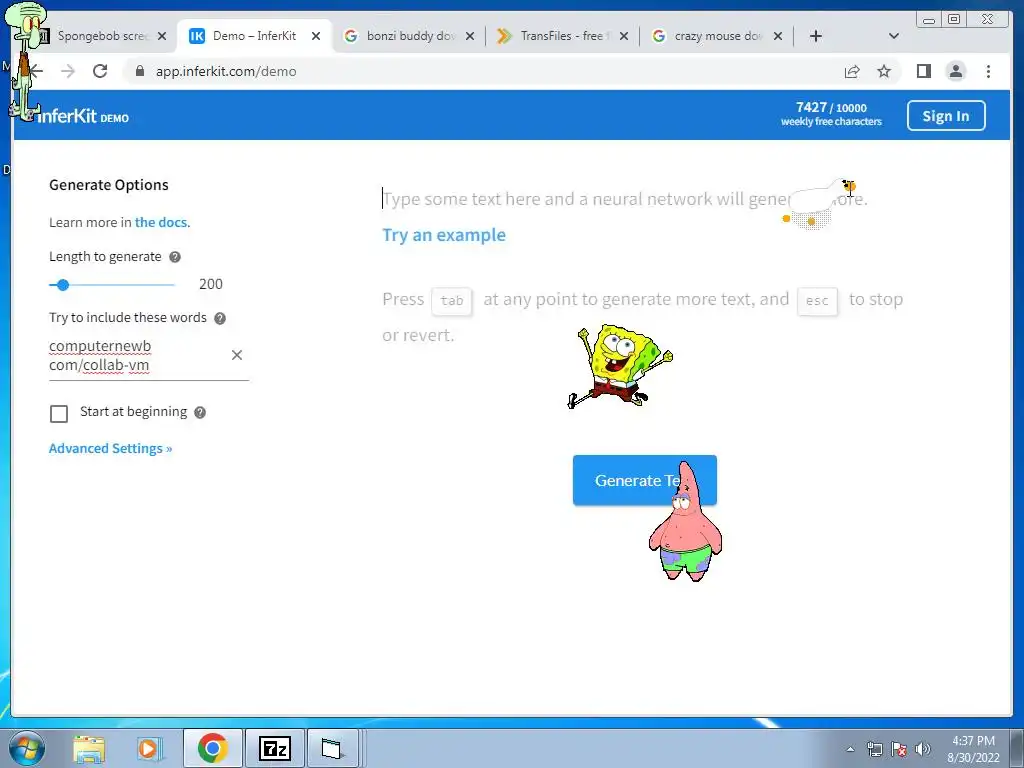Switch to the bonzi buddy Google tab

(x=409, y=36)
